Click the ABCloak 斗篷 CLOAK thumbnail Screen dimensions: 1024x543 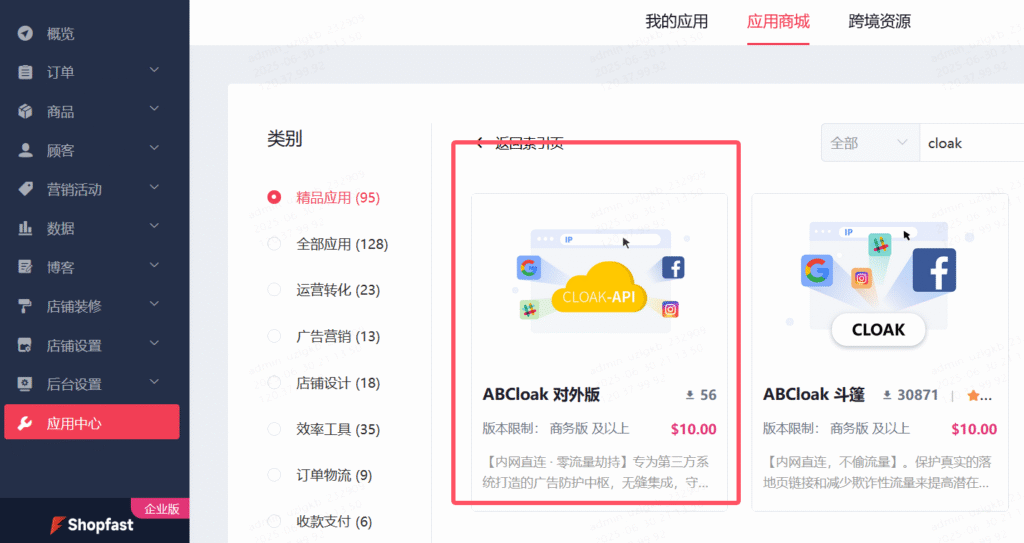click(878, 284)
